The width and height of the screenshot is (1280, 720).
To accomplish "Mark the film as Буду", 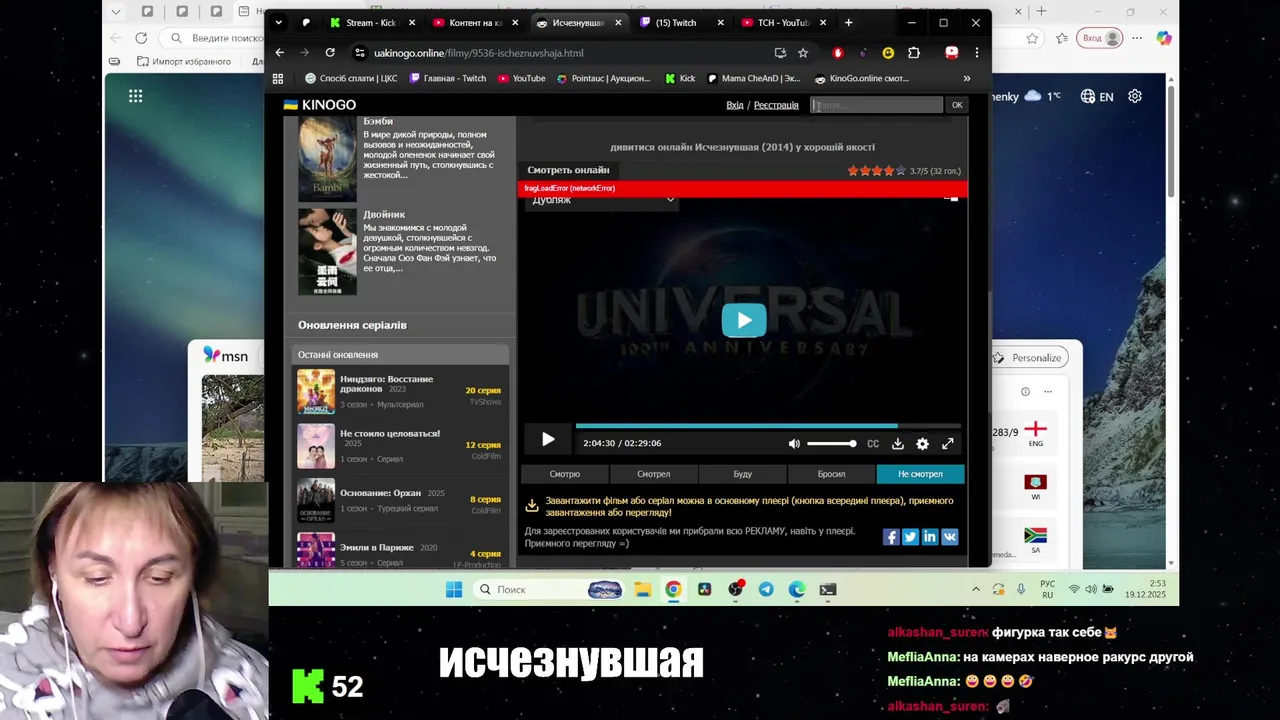I will (743, 474).
